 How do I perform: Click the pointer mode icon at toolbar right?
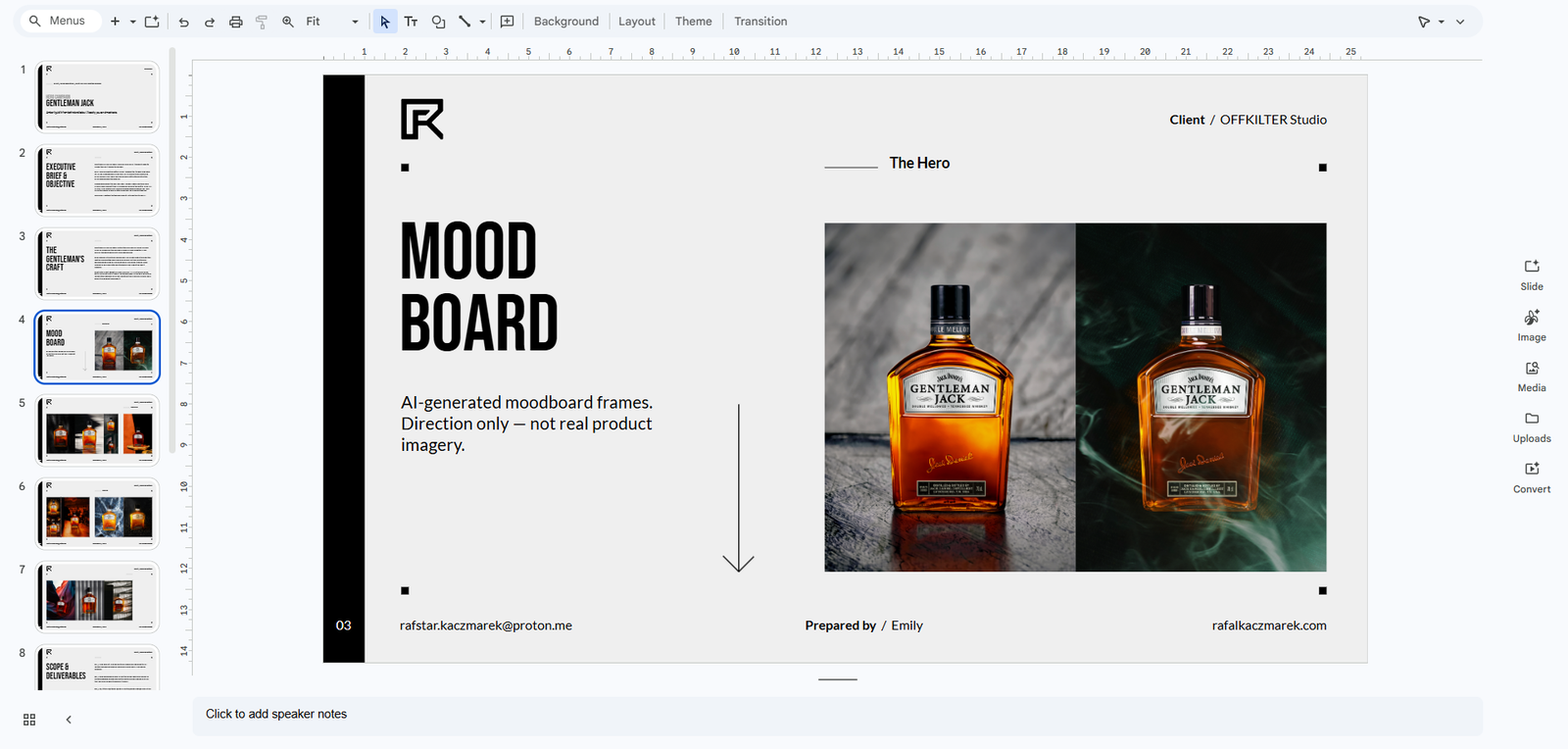pyautogui.click(x=1424, y=22)
